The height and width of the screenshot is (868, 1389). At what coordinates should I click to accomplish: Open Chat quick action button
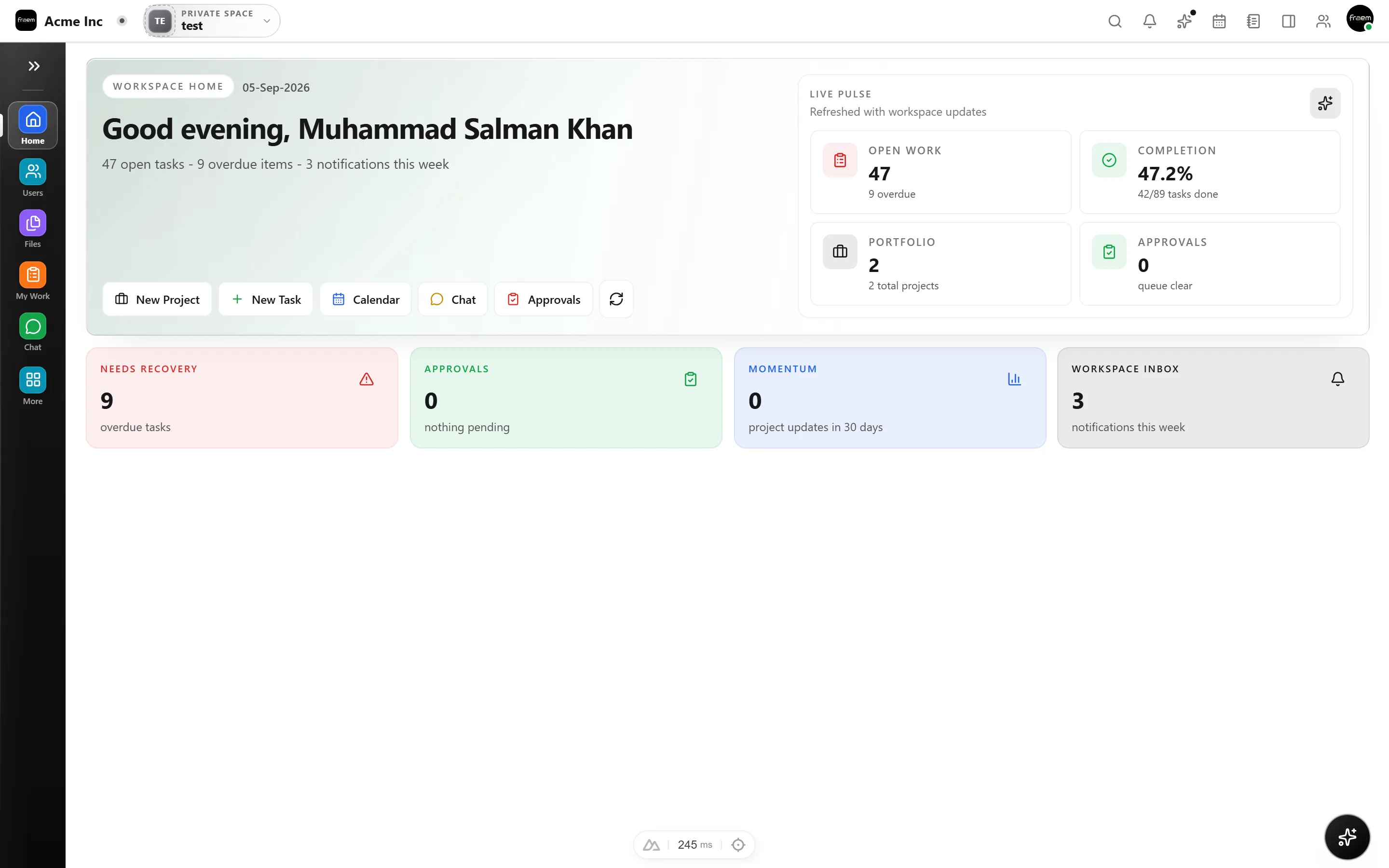click(453, 299)
